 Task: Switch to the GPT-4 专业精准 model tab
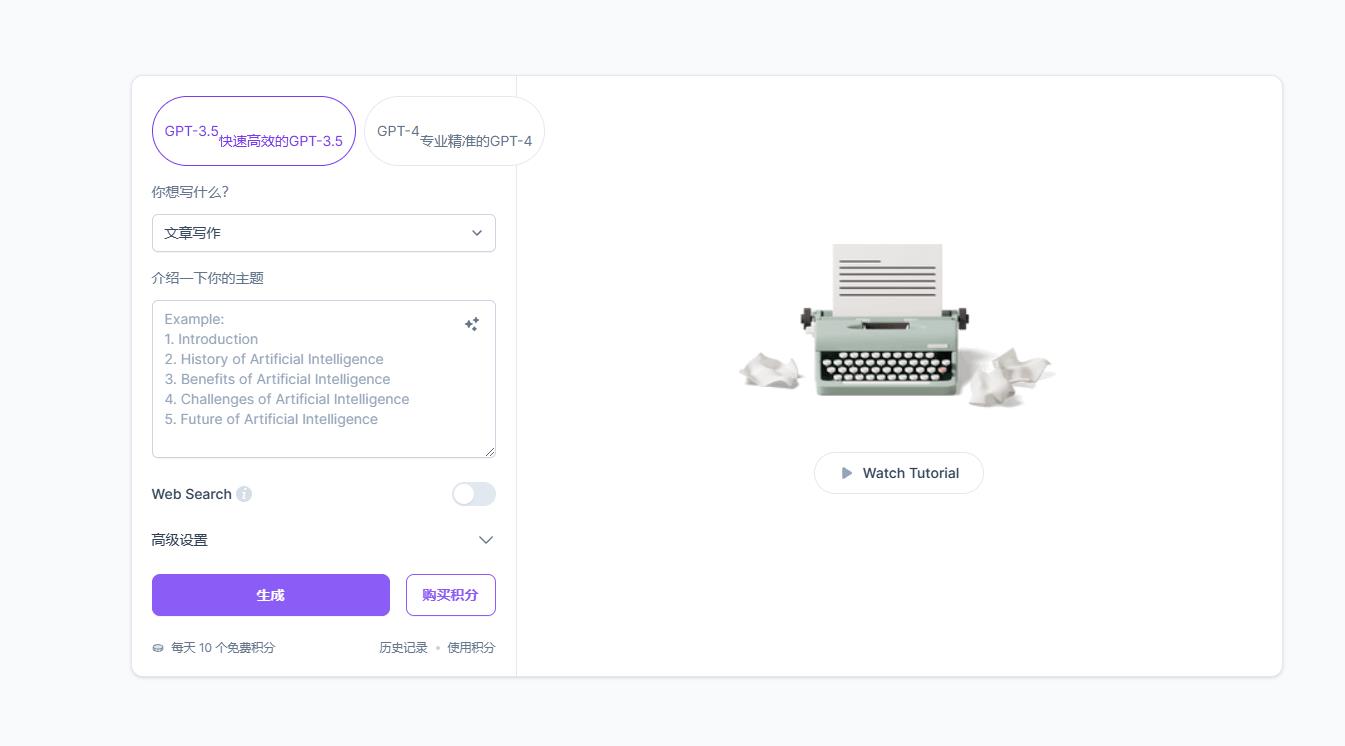click(x=454, y=131)
